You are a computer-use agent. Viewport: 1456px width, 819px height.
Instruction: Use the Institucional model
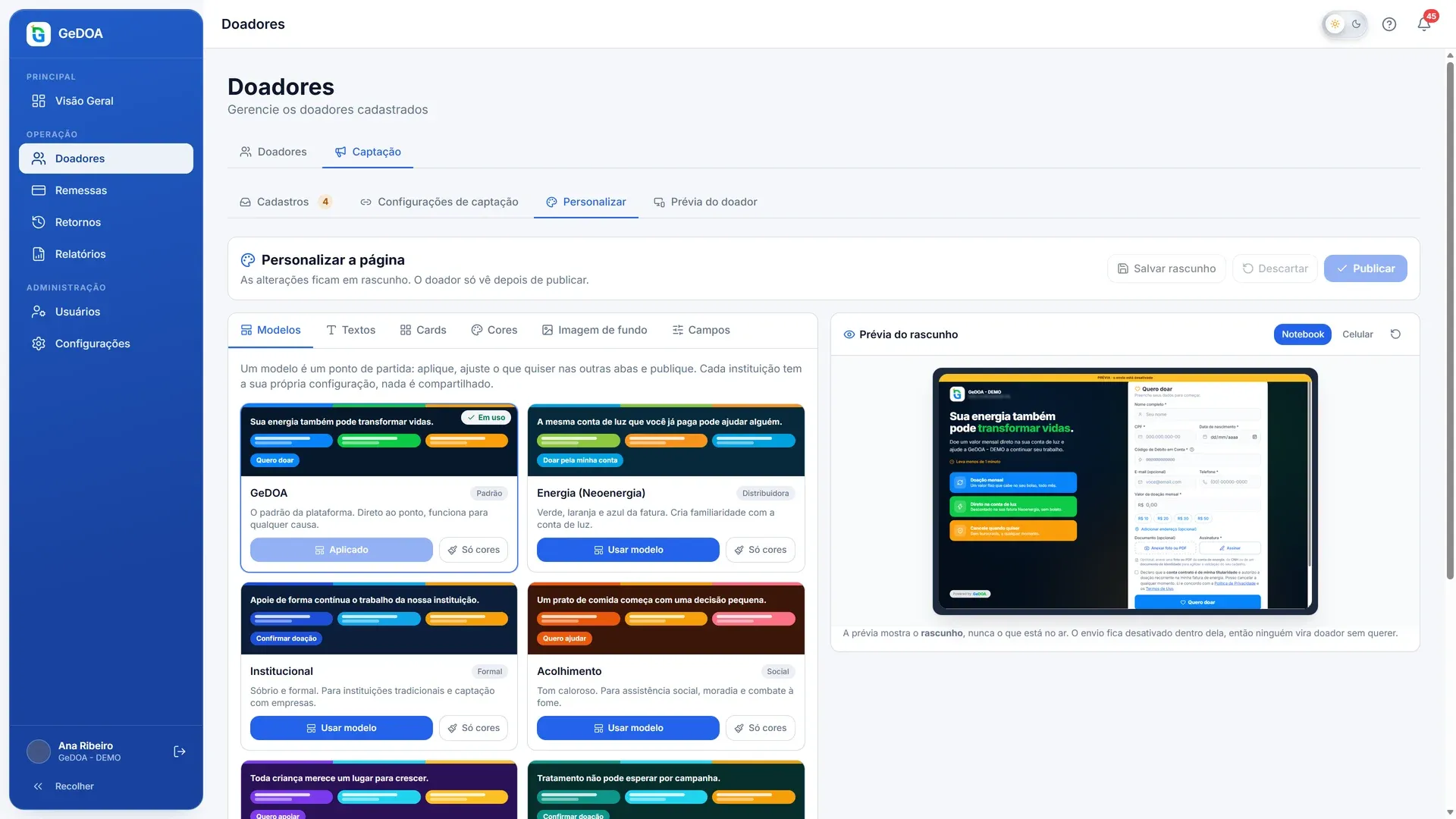(x=341, y=728)
